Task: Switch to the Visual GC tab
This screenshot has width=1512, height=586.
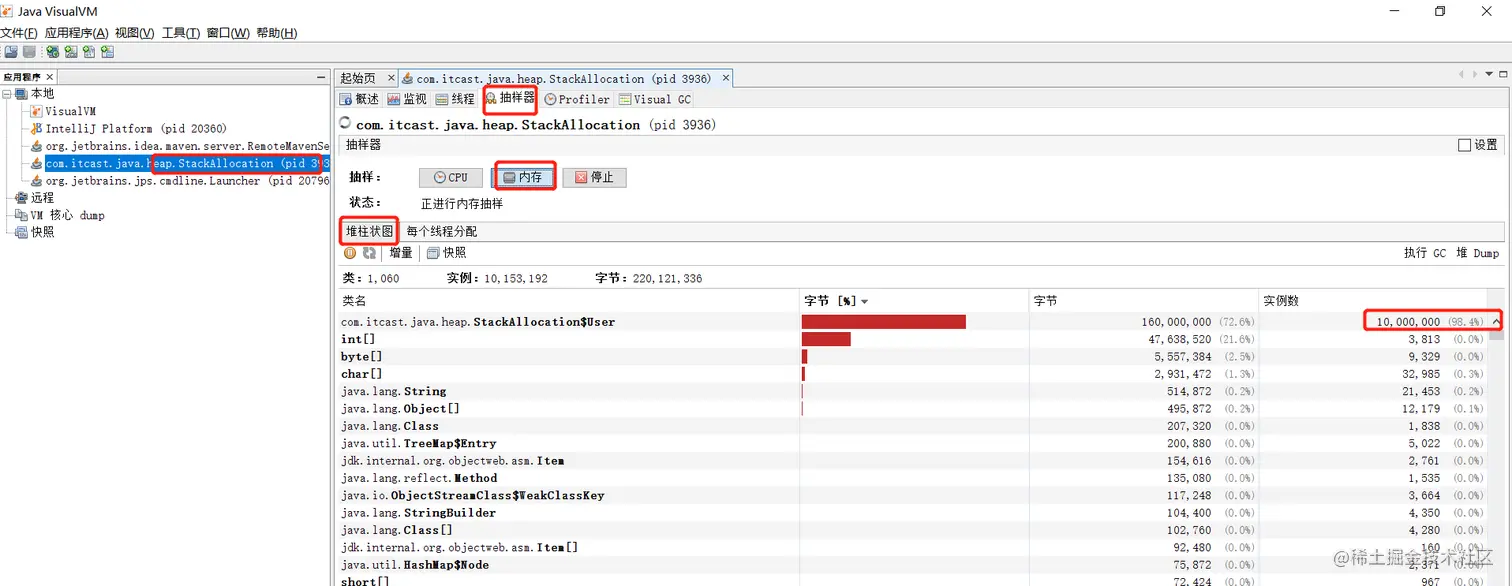Action: [x=655, y=99]
